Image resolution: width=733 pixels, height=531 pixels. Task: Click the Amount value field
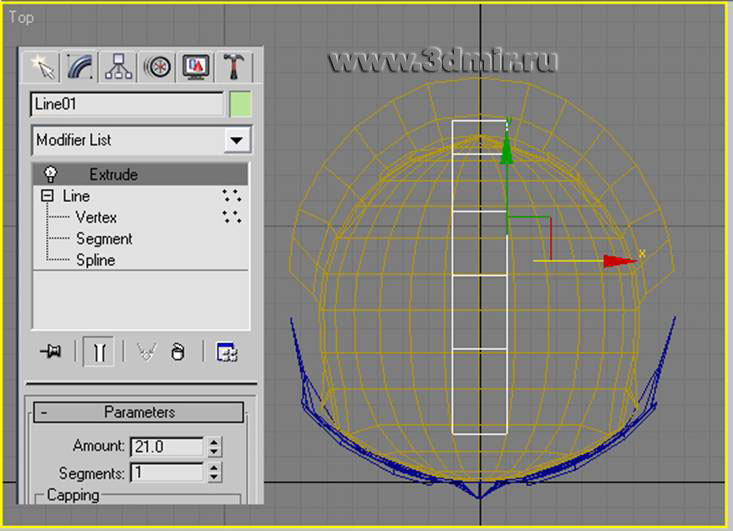pyautogui.click(x=167, y=446)
